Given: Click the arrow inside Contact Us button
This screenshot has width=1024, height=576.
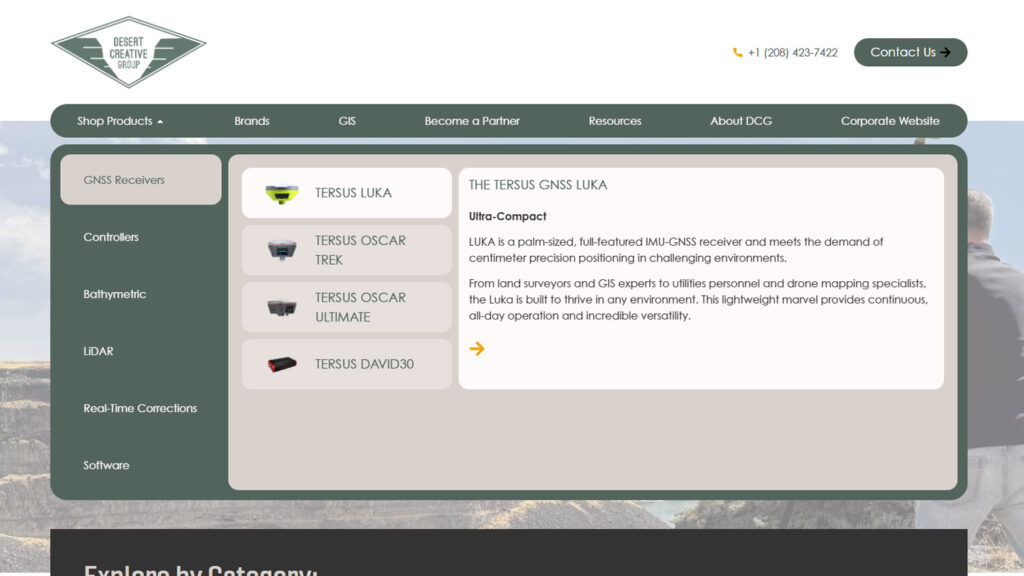Looking at the screenshot, I should click(x=946, y=52).
